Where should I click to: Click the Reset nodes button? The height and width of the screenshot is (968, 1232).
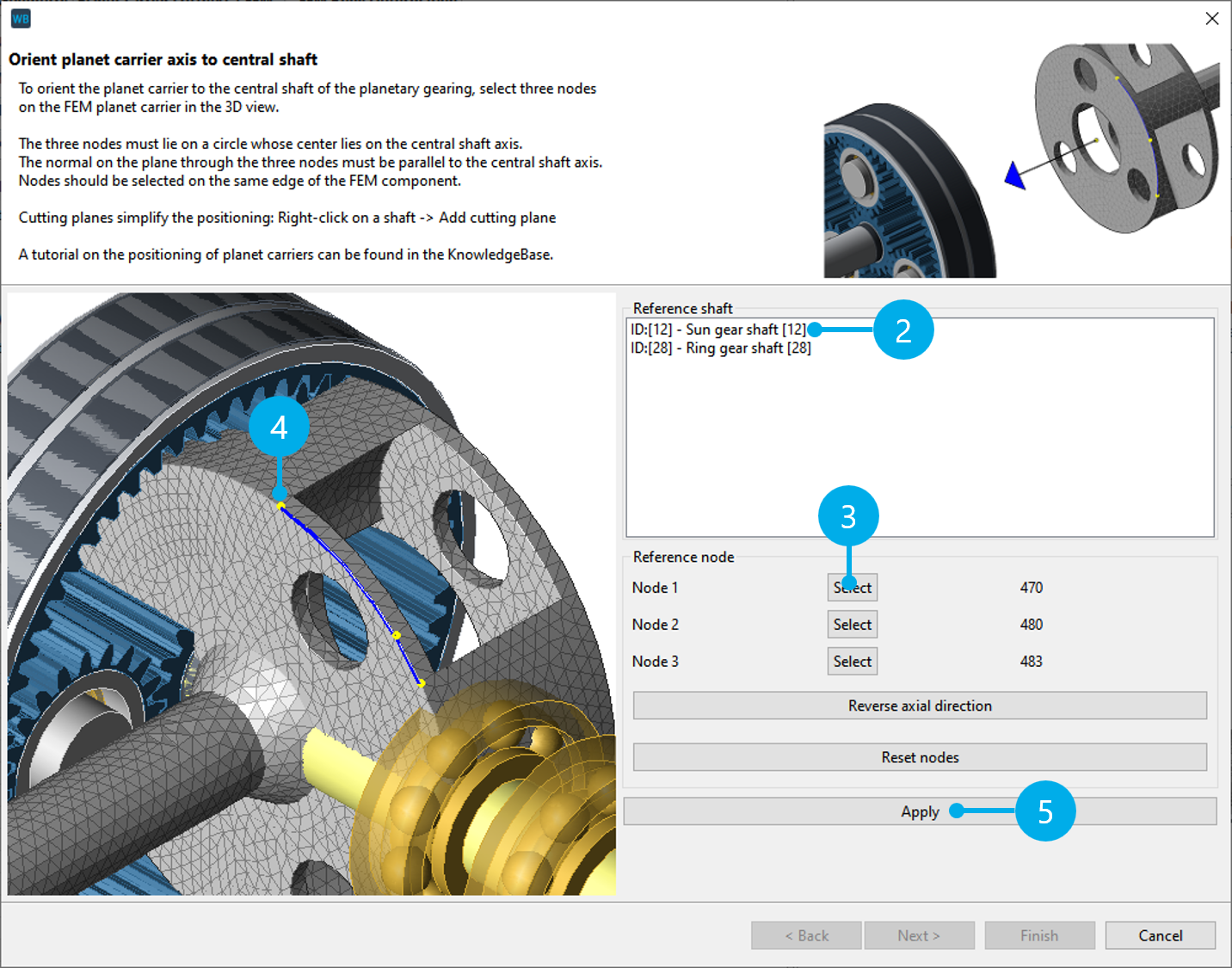(x=919, y=757)
